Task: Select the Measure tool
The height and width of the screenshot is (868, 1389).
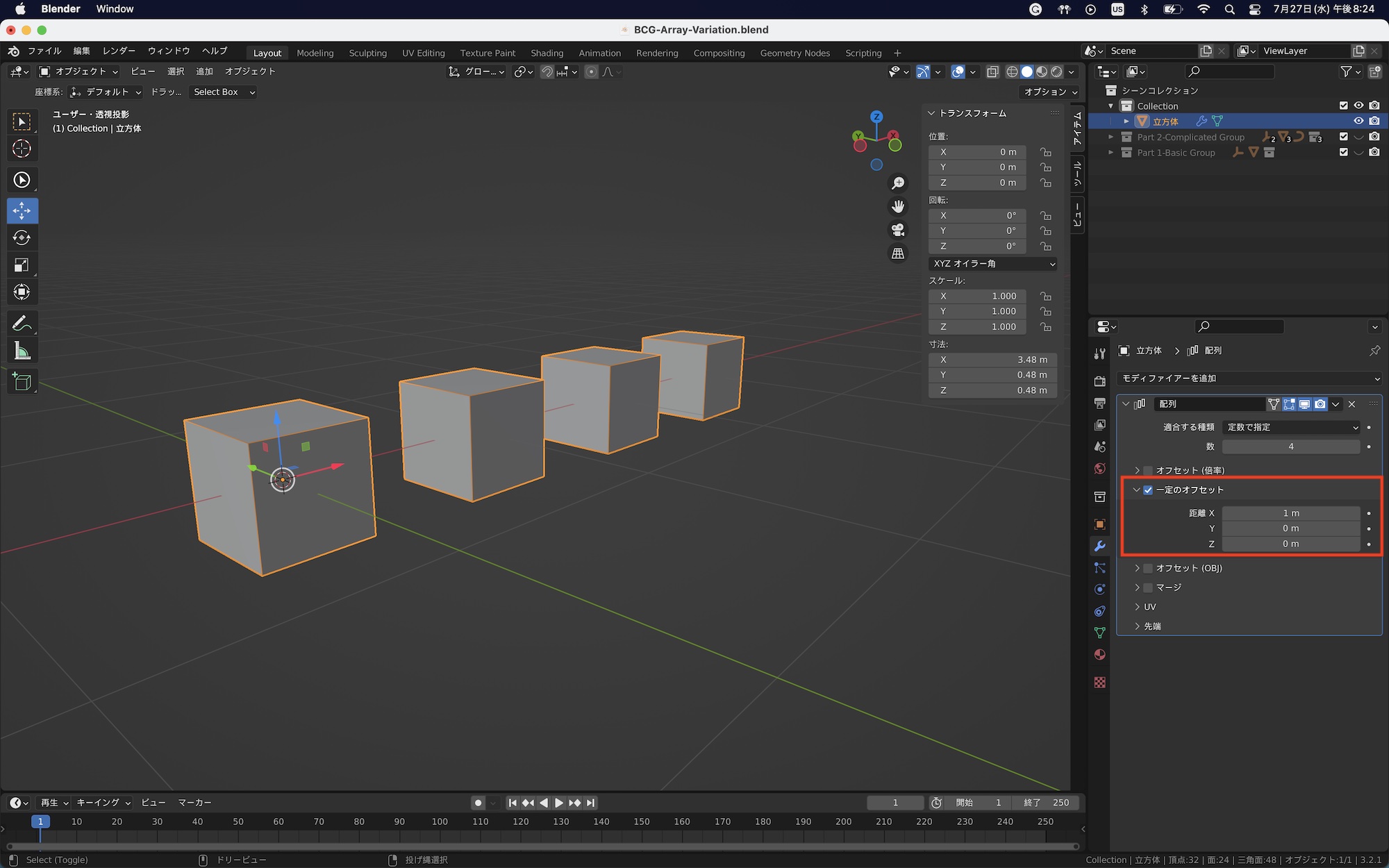Action: (22, 351)
